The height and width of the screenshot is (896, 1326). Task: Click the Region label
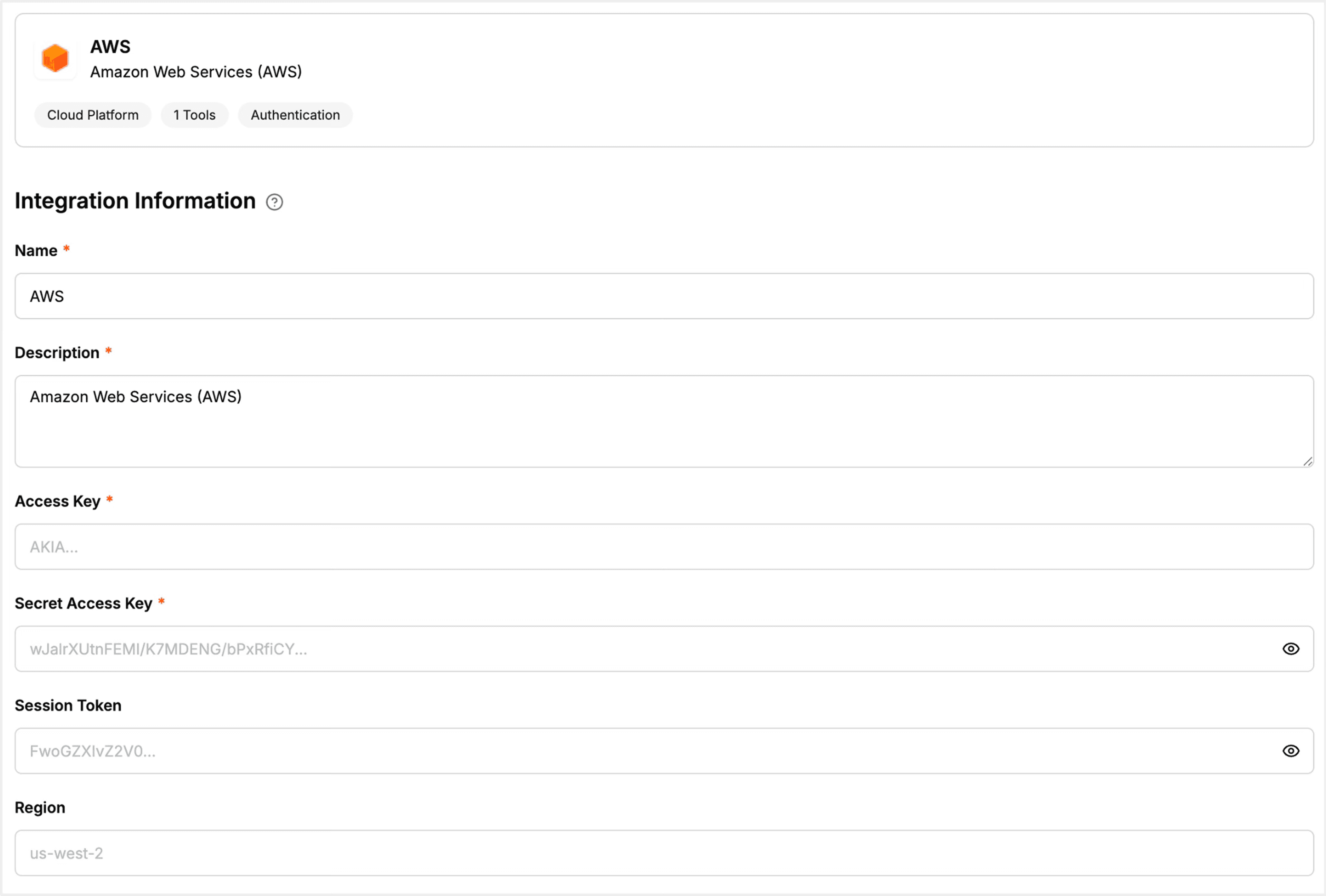(39, 807)
